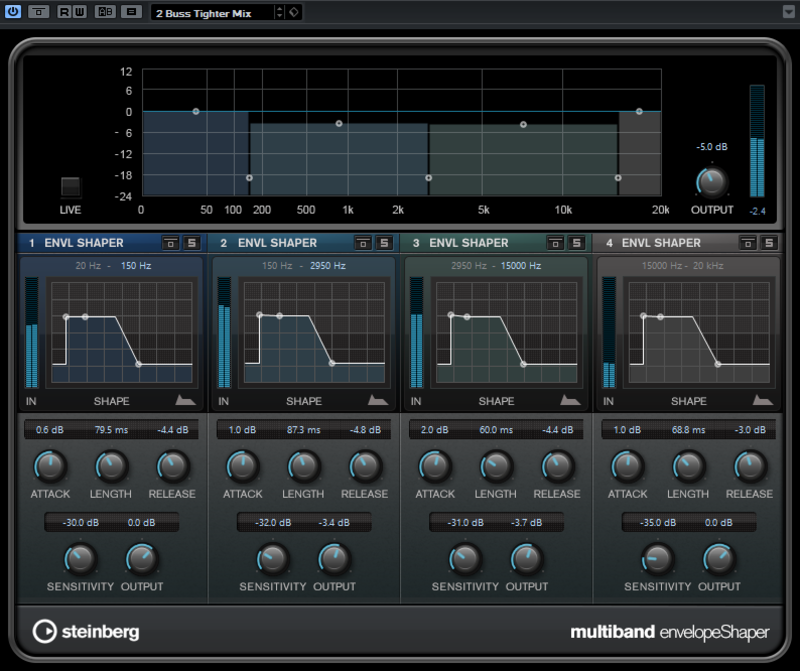The height and width of the screenshot is (671, 800).
Task: Click the '-5.0 dB' main output value
Action: pos(712,147)
